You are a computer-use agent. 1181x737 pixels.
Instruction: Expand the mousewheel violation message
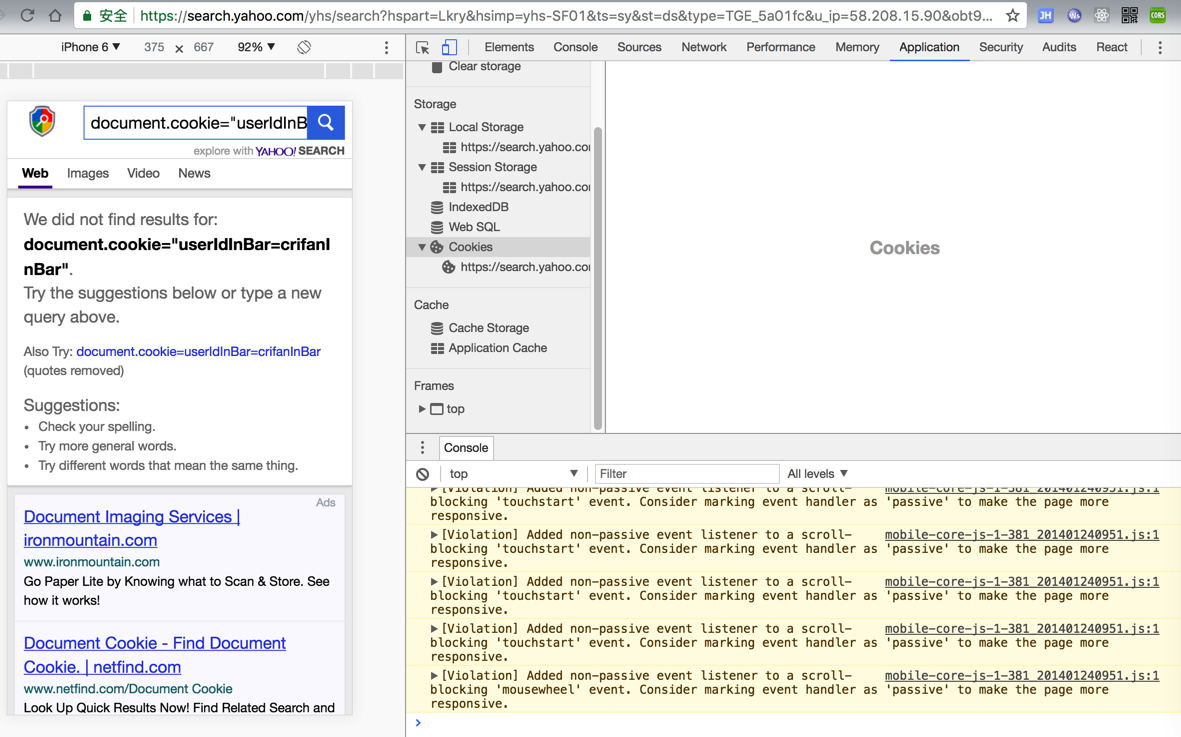(434, 676)
